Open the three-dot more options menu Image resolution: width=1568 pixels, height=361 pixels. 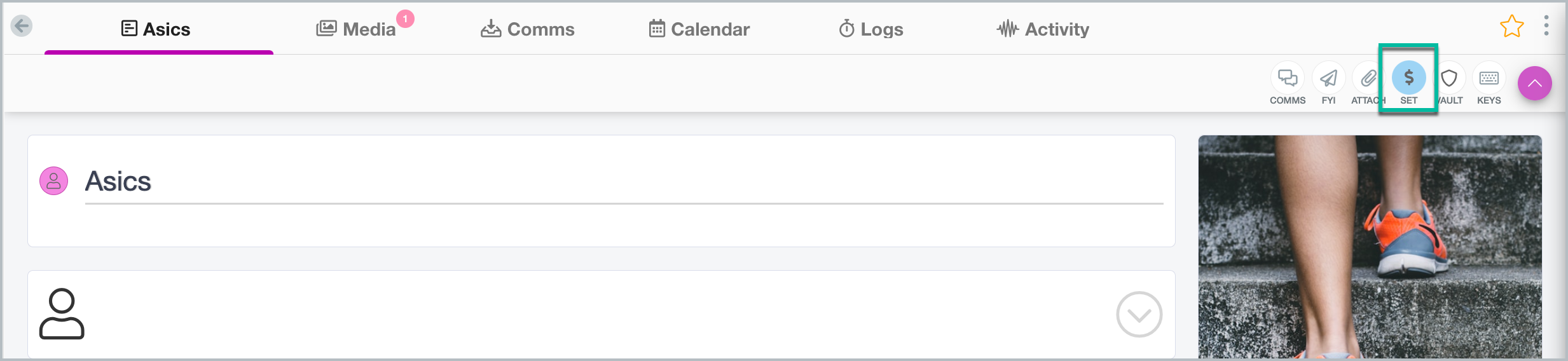tap(1546, 26)
